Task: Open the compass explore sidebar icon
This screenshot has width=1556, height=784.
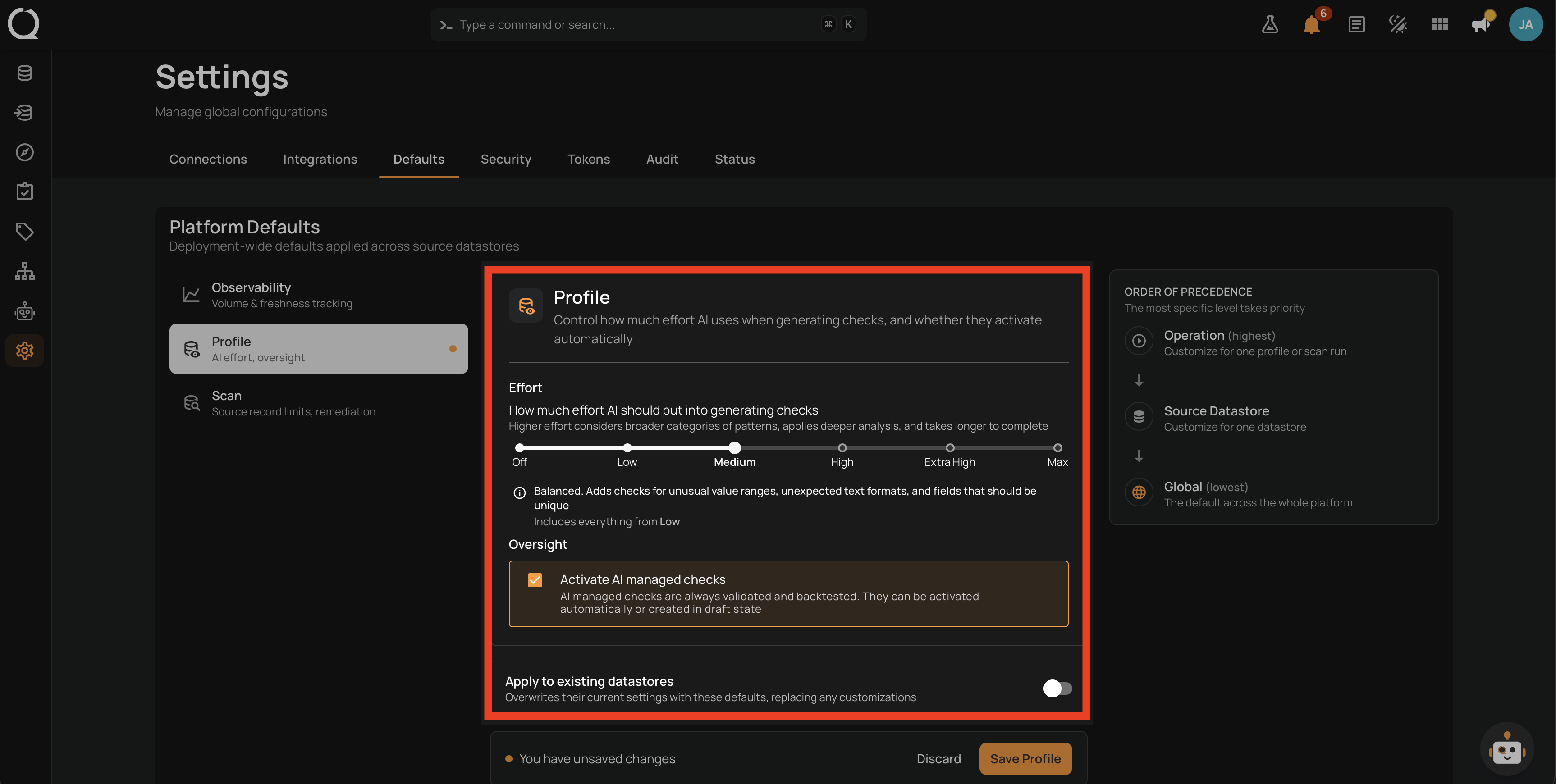Action: click(x=25, y=152)
